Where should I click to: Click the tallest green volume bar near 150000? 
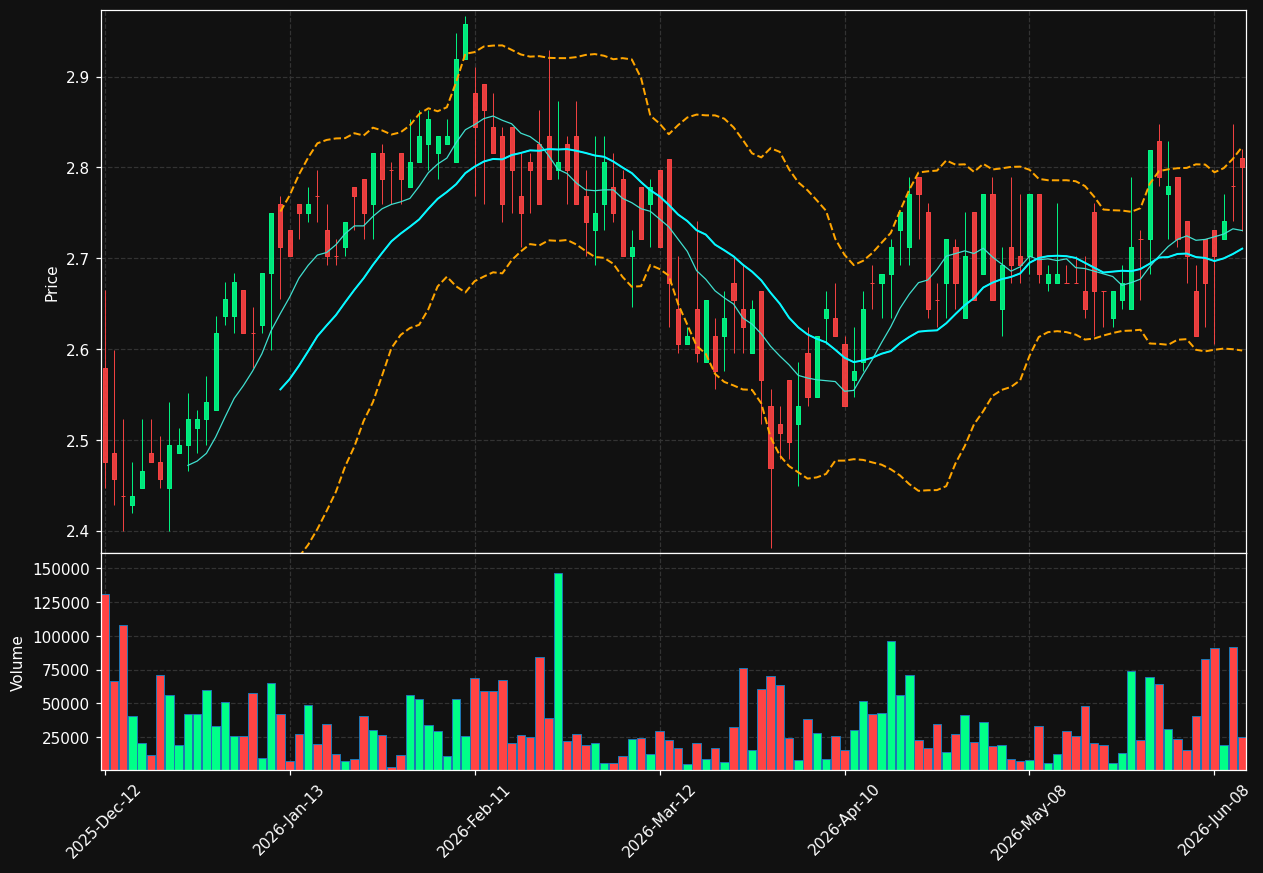[558, 671]
